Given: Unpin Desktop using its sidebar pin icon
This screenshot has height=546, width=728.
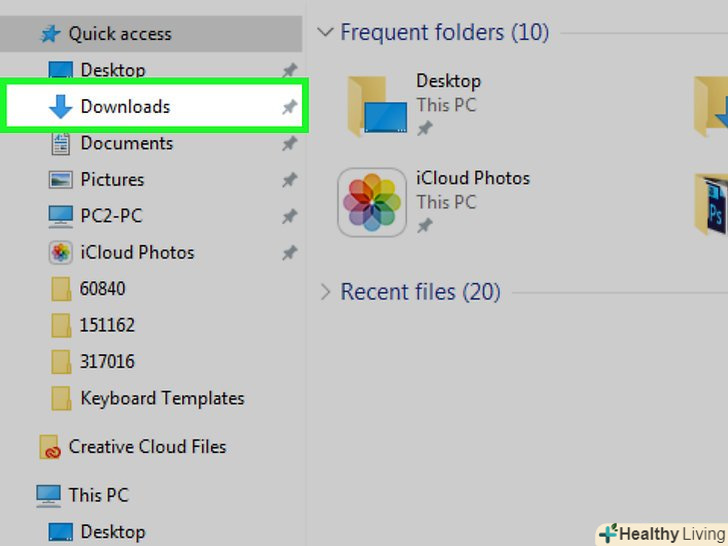Looking at the screenshot, I should pos(289,71).
